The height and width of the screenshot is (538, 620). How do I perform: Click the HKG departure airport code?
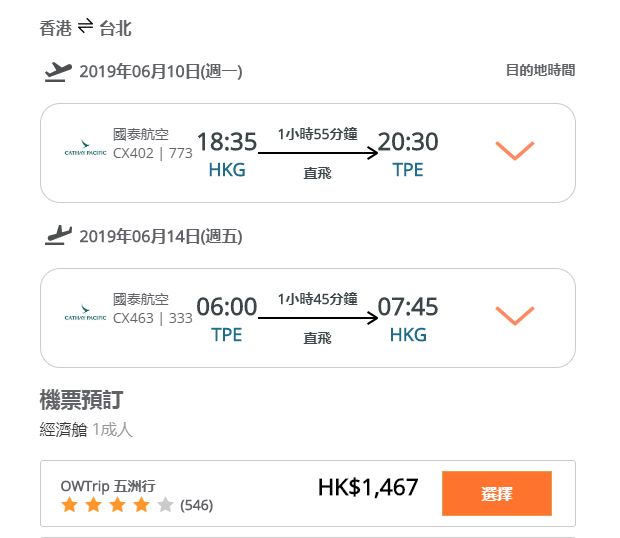coord(227,170)
